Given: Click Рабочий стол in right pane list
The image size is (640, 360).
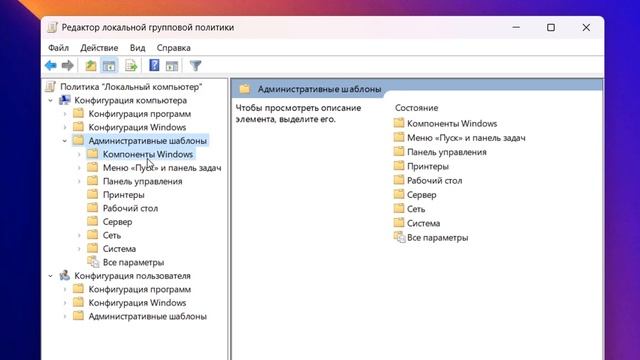Looking at the screenshot, I should pos(434,180).
